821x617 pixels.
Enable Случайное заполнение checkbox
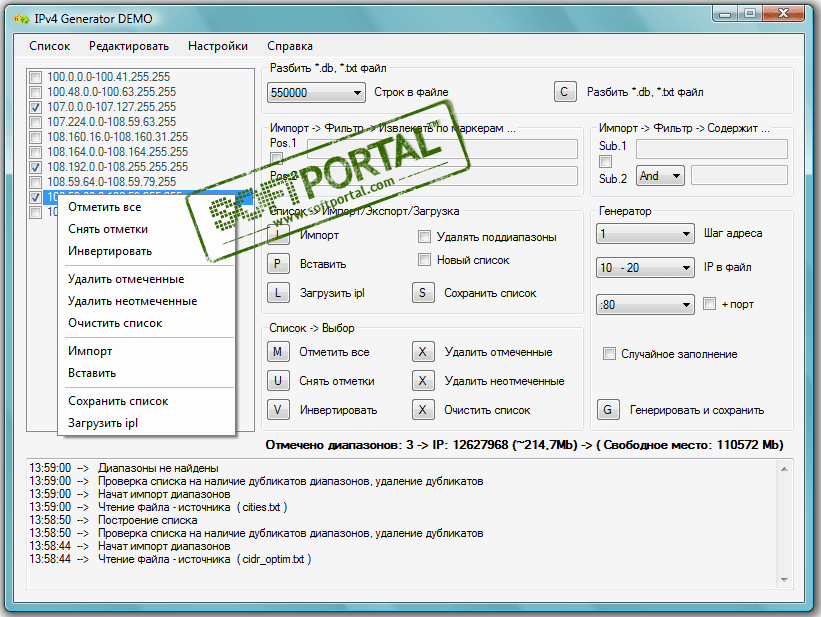(609, 354)
